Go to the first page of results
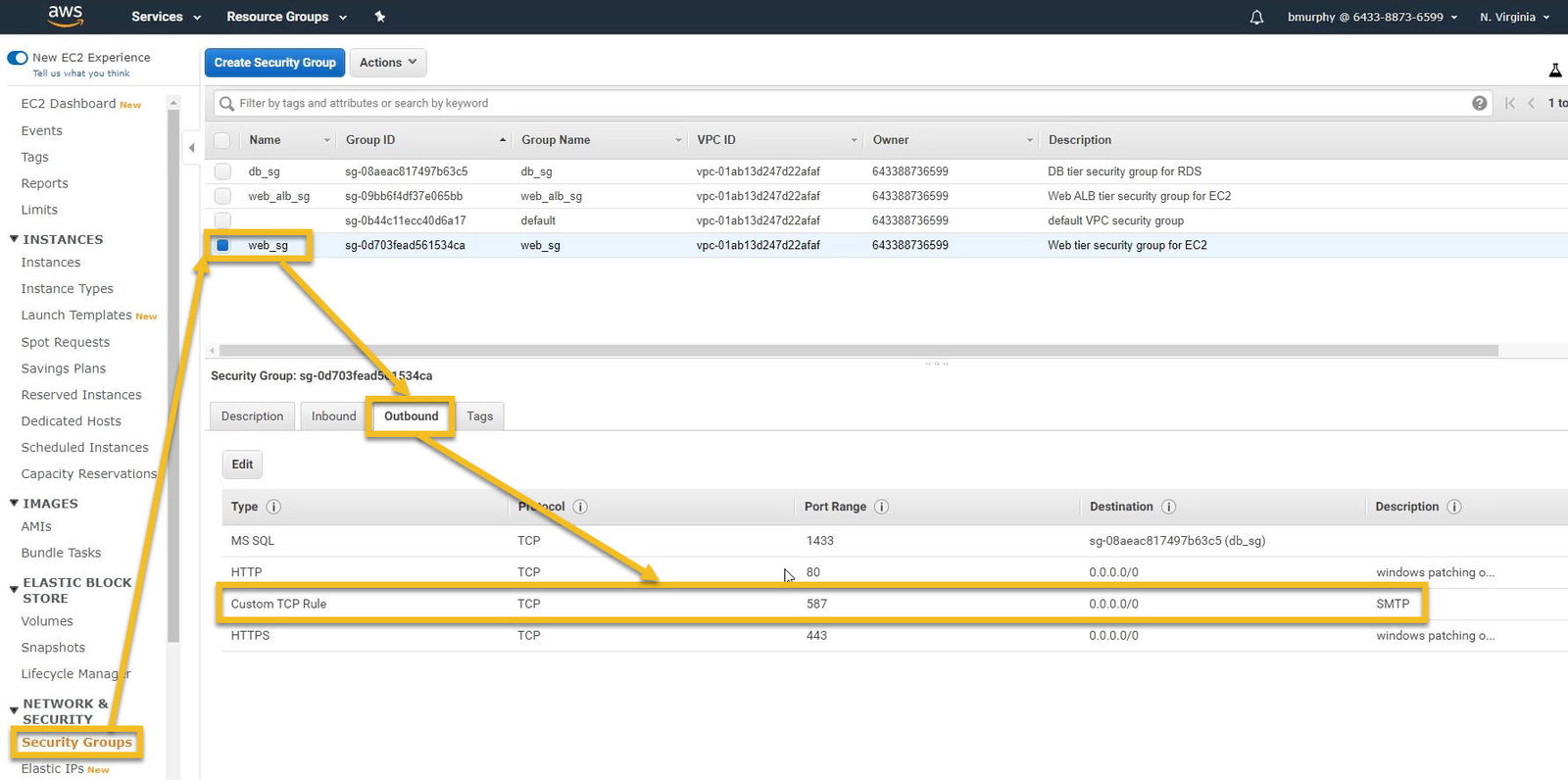This screenshot has height=780, width=1568. 1510,103
